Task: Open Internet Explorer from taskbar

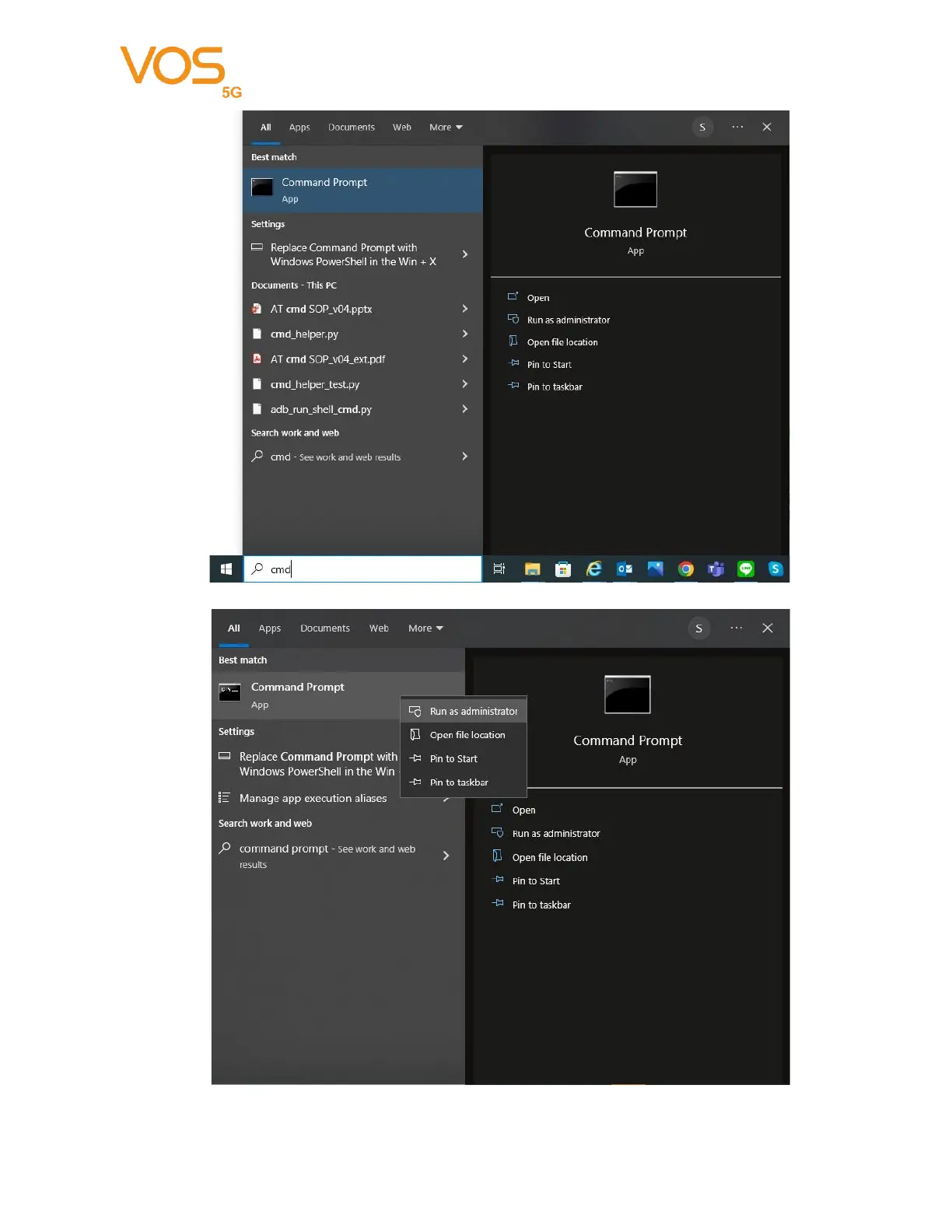Action: pyautogui.click(x=593, y=569)
